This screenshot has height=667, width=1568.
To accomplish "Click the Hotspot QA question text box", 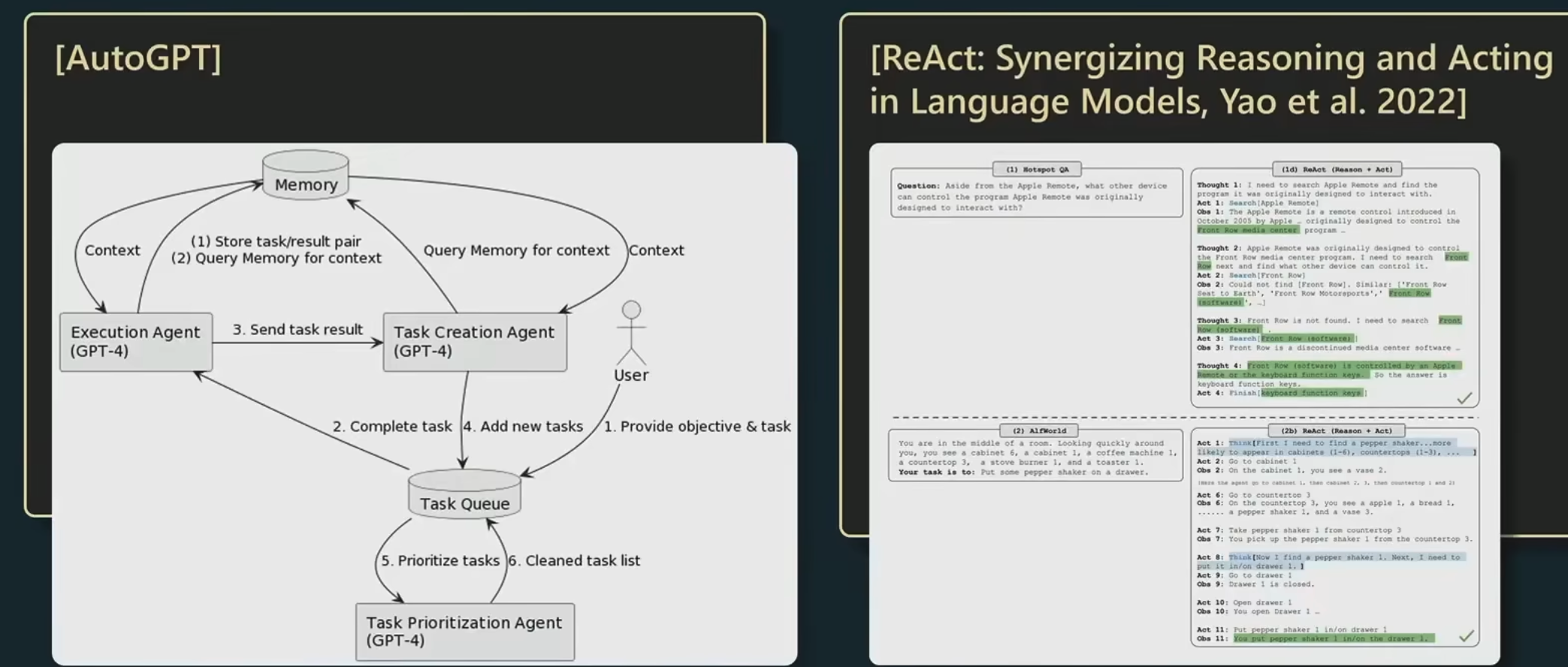I will tap(1035, 197).
